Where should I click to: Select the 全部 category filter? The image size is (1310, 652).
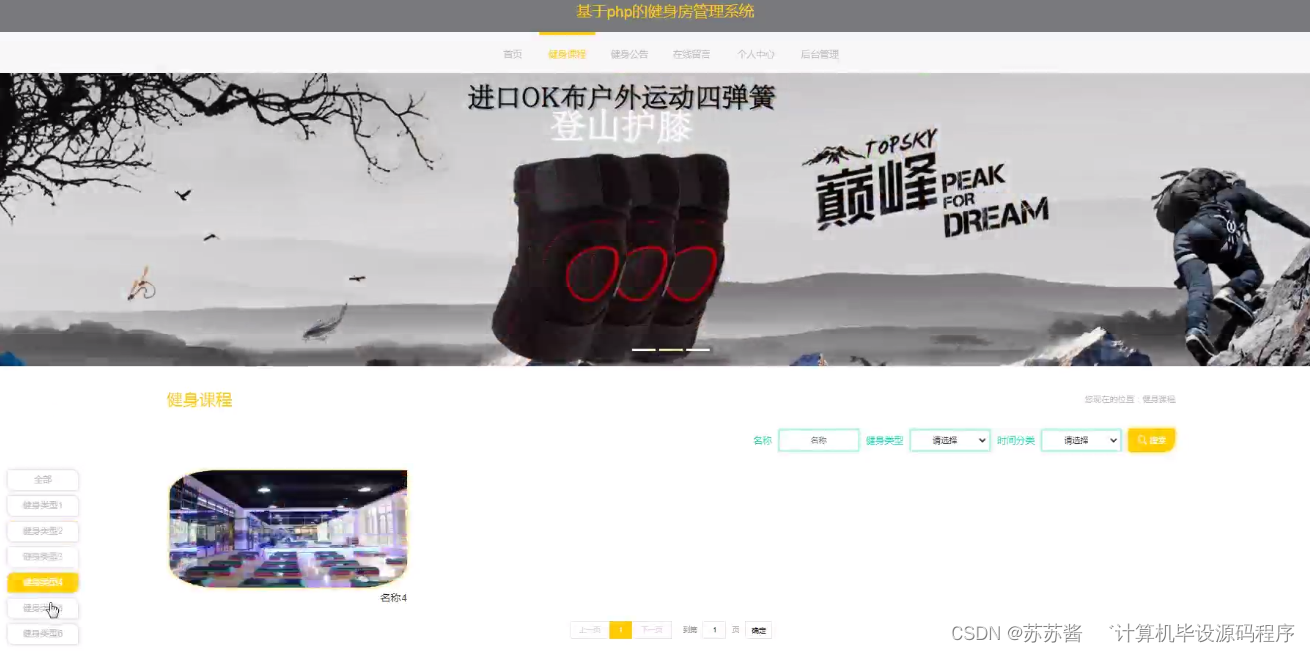(x=42, y=479)
